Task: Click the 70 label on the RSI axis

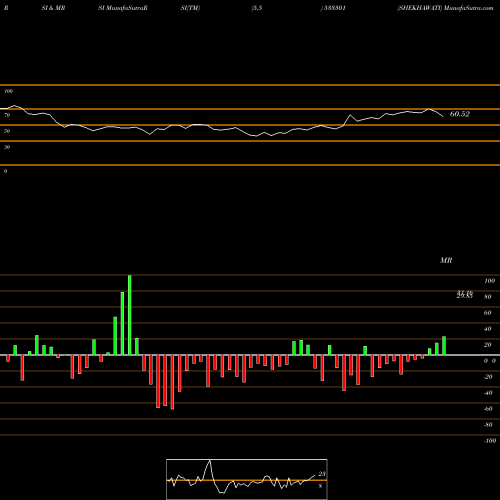Action: 7,115
